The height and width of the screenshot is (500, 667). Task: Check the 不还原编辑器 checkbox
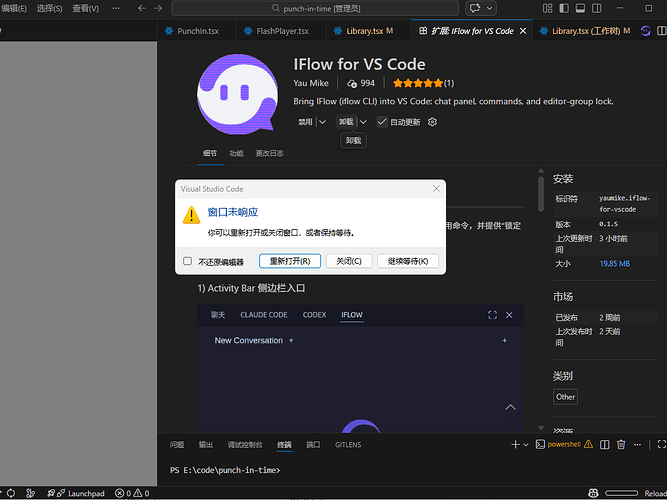tap(187, 261)
